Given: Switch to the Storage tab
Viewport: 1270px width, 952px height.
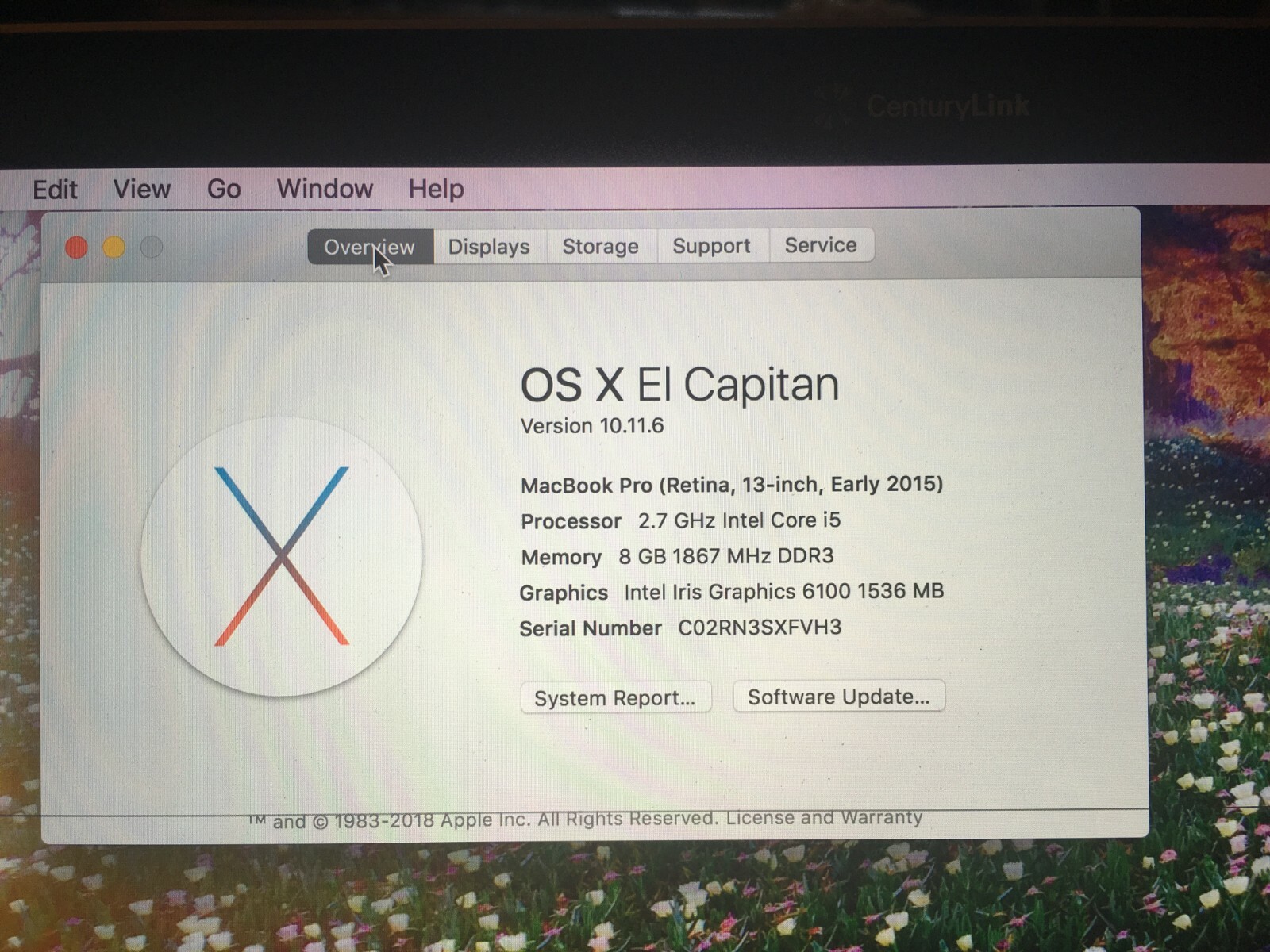Looking at the screenshot, I should [601, 246].
